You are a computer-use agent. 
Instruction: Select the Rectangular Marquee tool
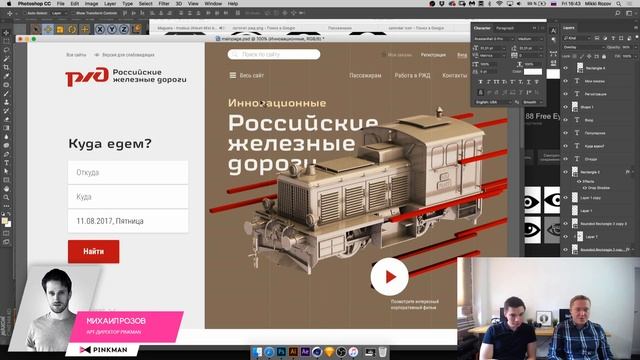coord(6,42)
